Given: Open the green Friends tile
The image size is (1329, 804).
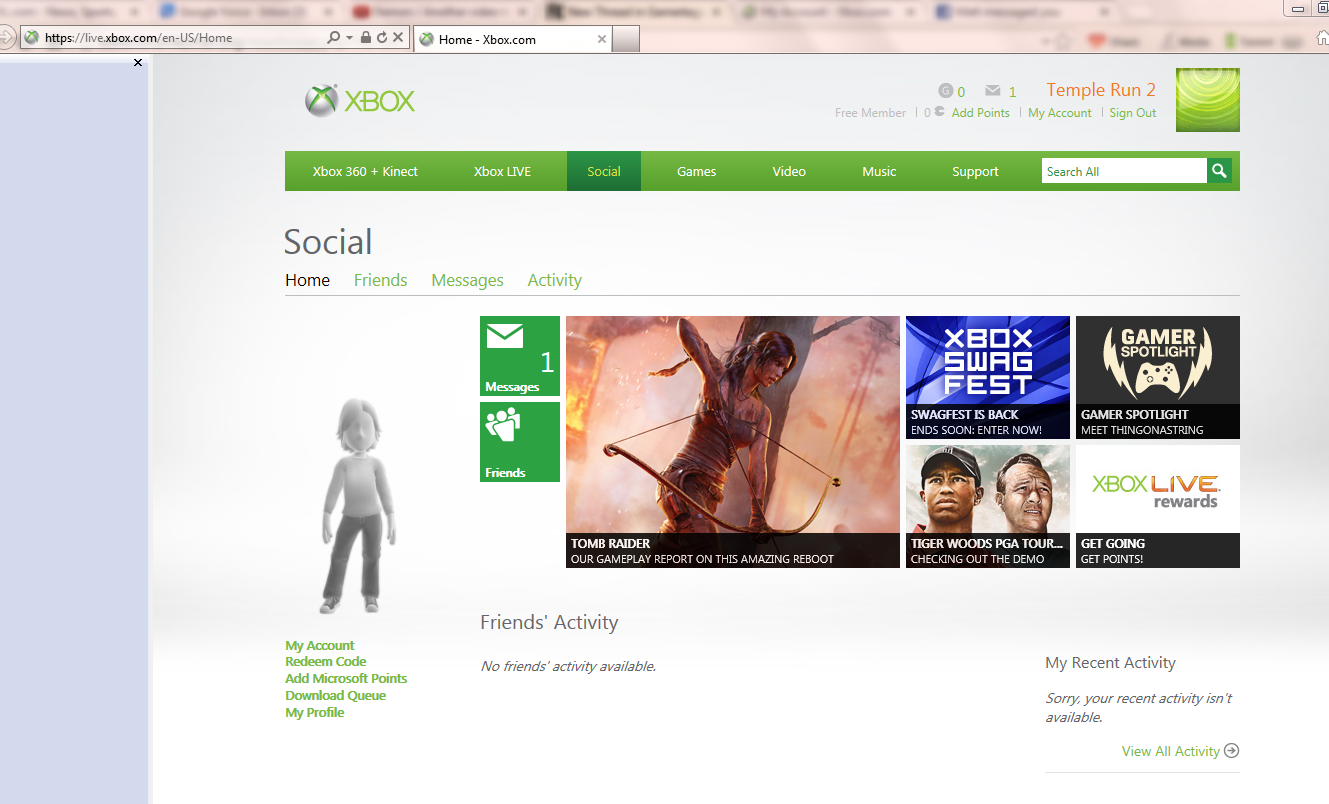Looking at the screenshot, I should (520, 442).
